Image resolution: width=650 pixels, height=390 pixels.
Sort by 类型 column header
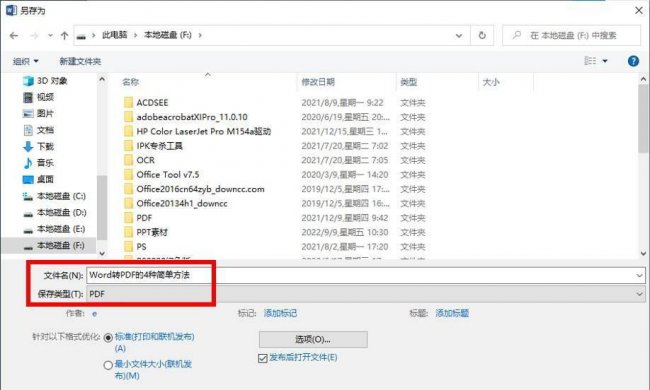409,82
